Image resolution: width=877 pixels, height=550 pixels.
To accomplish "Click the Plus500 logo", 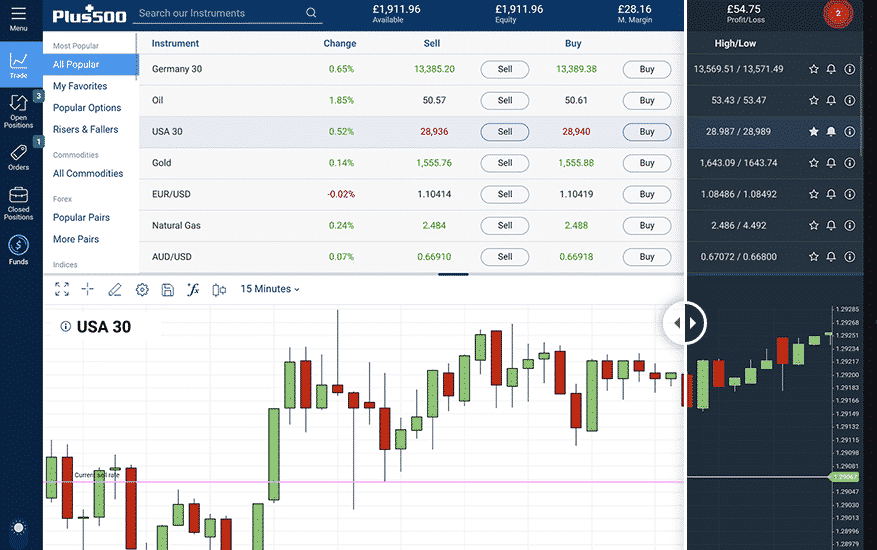I will [89, 15].
